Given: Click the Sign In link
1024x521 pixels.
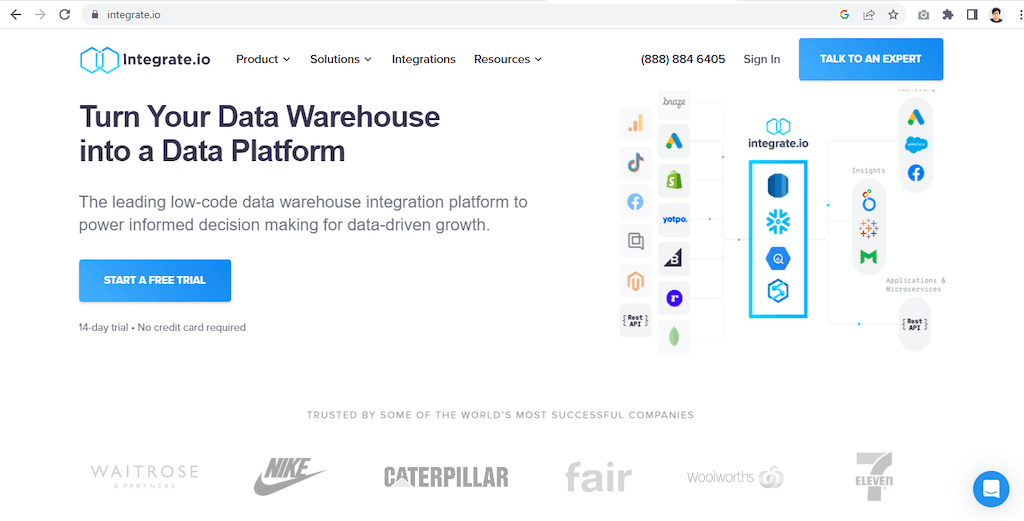Looking at the screenshot, I should 761,59.
